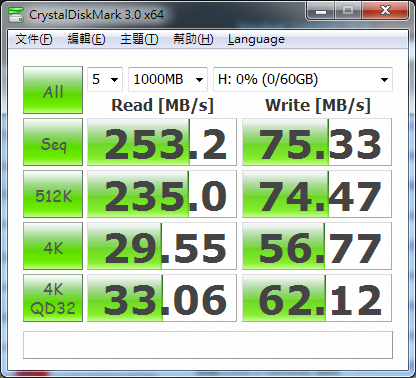Start the 4K QD32 benchmark test
The width and height of the screenshot is (416, 378).
[53, 298]
